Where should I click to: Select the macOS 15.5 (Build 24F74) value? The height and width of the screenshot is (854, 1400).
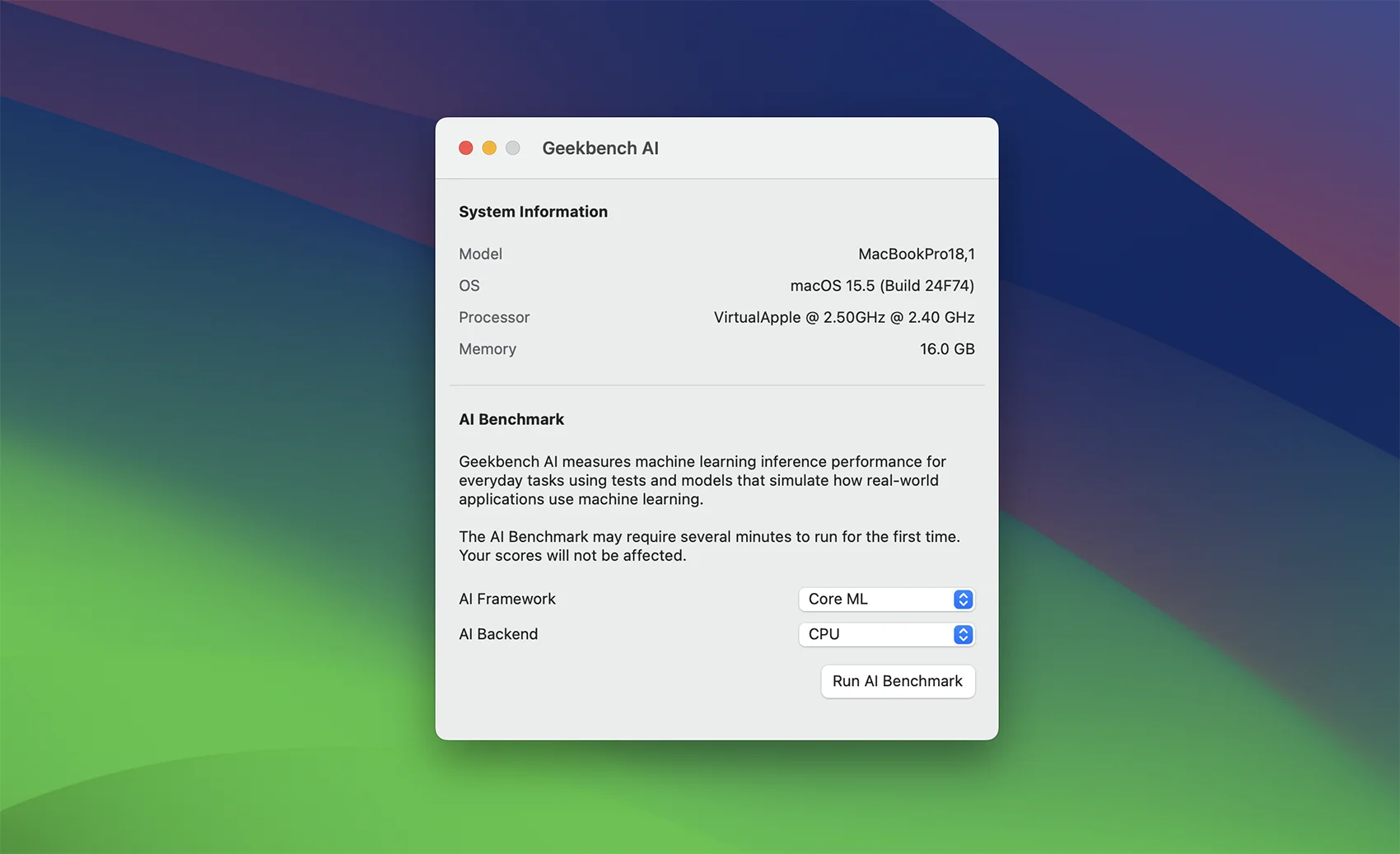[882, 286]
